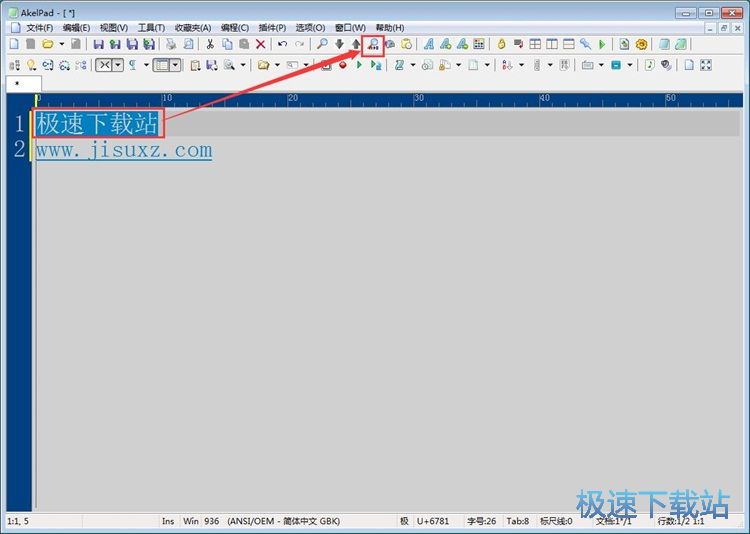The image size is (750, 534).
Task: Click the selected text 极速下载站 on line 1
Action: point(97,123)
